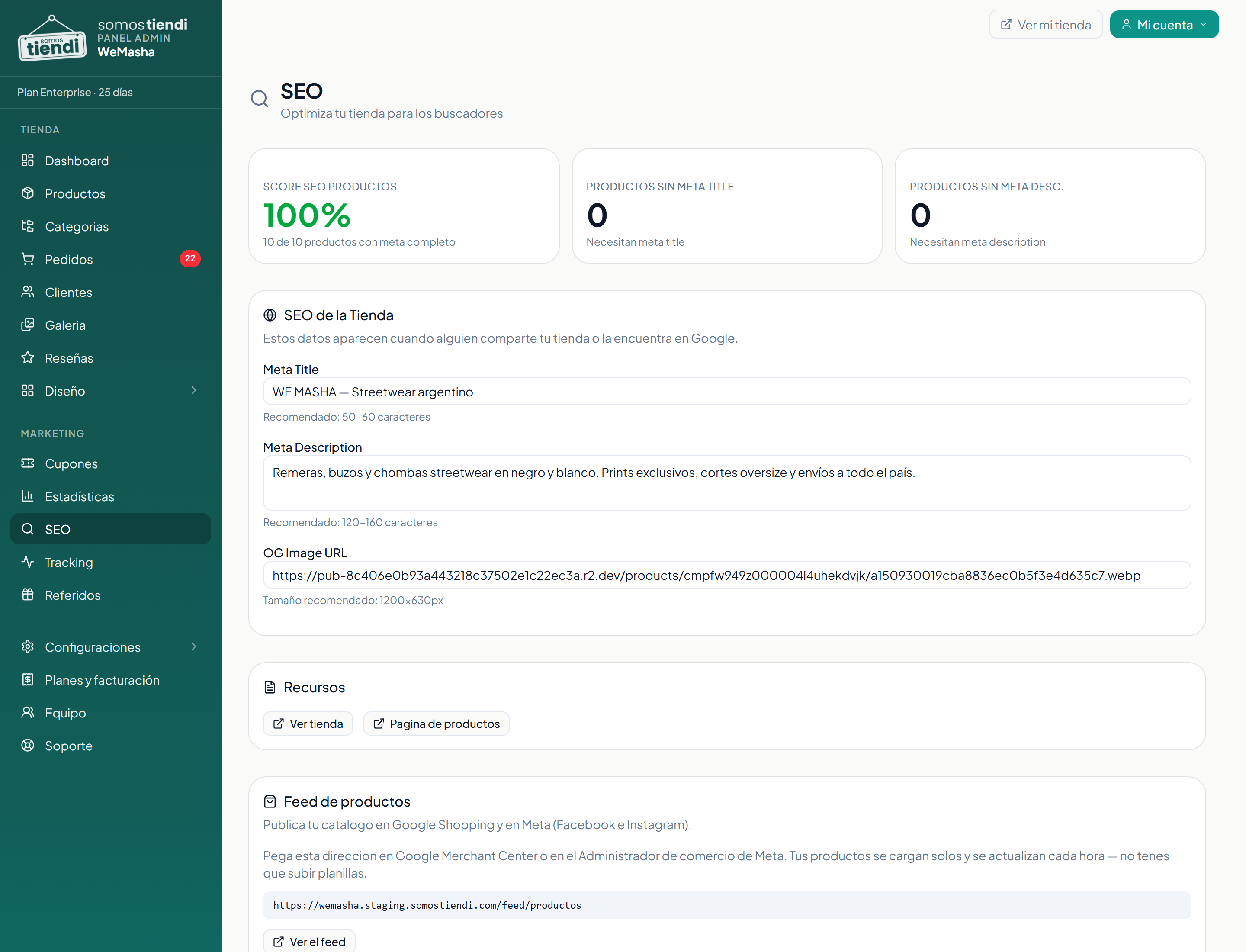This screenshot has height=952, width=1246.
Task: Click the Referidos gift icon
Action: (x=28, y=595)
